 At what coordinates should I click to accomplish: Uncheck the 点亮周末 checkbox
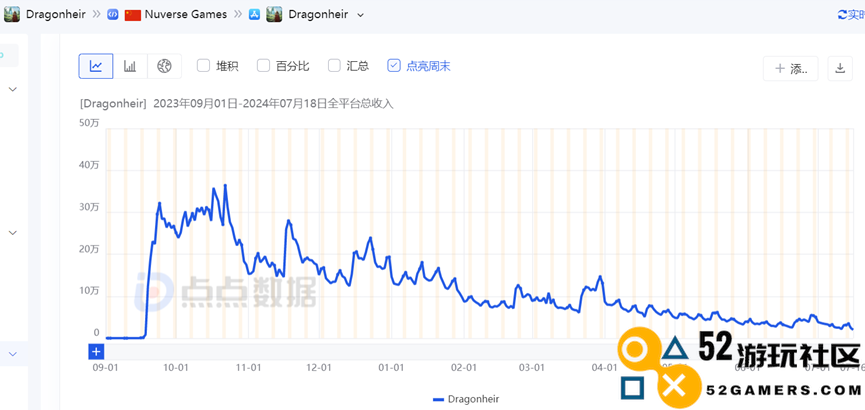tap(393, 66)
